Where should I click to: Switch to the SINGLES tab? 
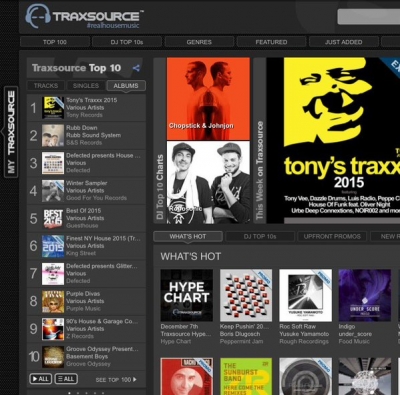pos(86,86)
